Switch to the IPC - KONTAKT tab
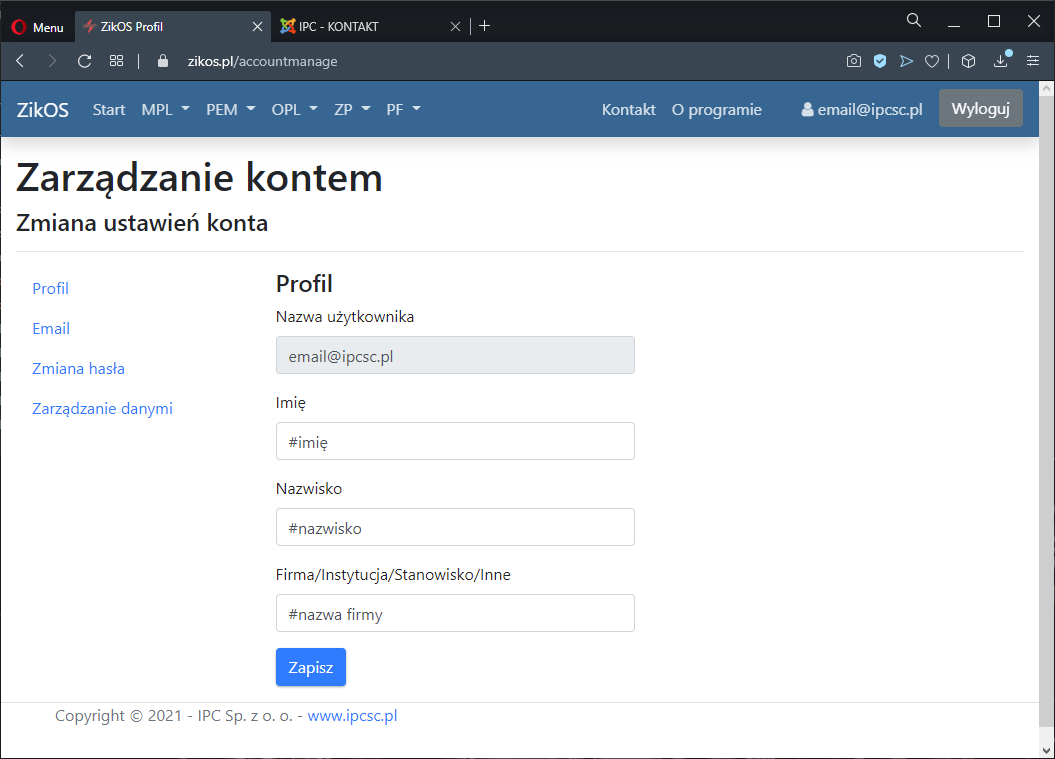The height and width of the screenshot is (759, 1055). [365, 27]
